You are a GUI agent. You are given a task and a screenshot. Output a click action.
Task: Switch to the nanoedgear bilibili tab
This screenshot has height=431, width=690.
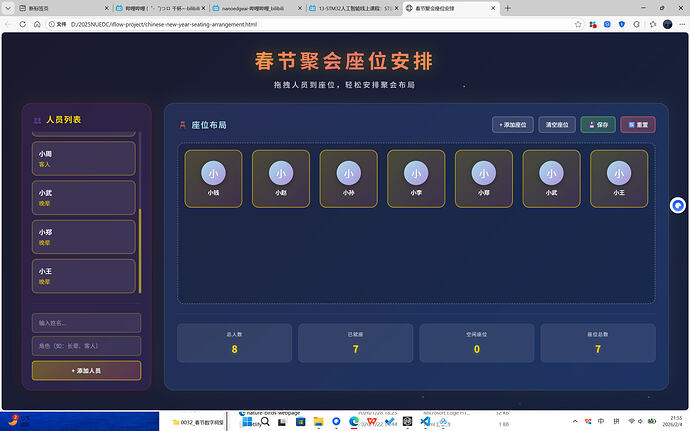click(257, 8)
